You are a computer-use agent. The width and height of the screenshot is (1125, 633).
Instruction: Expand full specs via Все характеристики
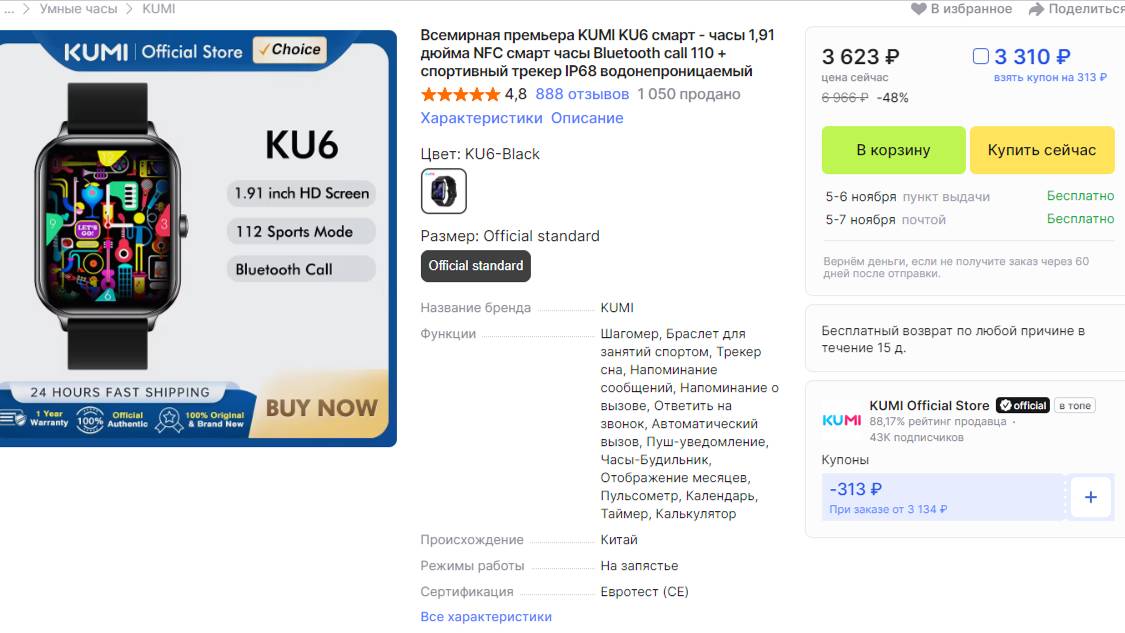(486, 617)
